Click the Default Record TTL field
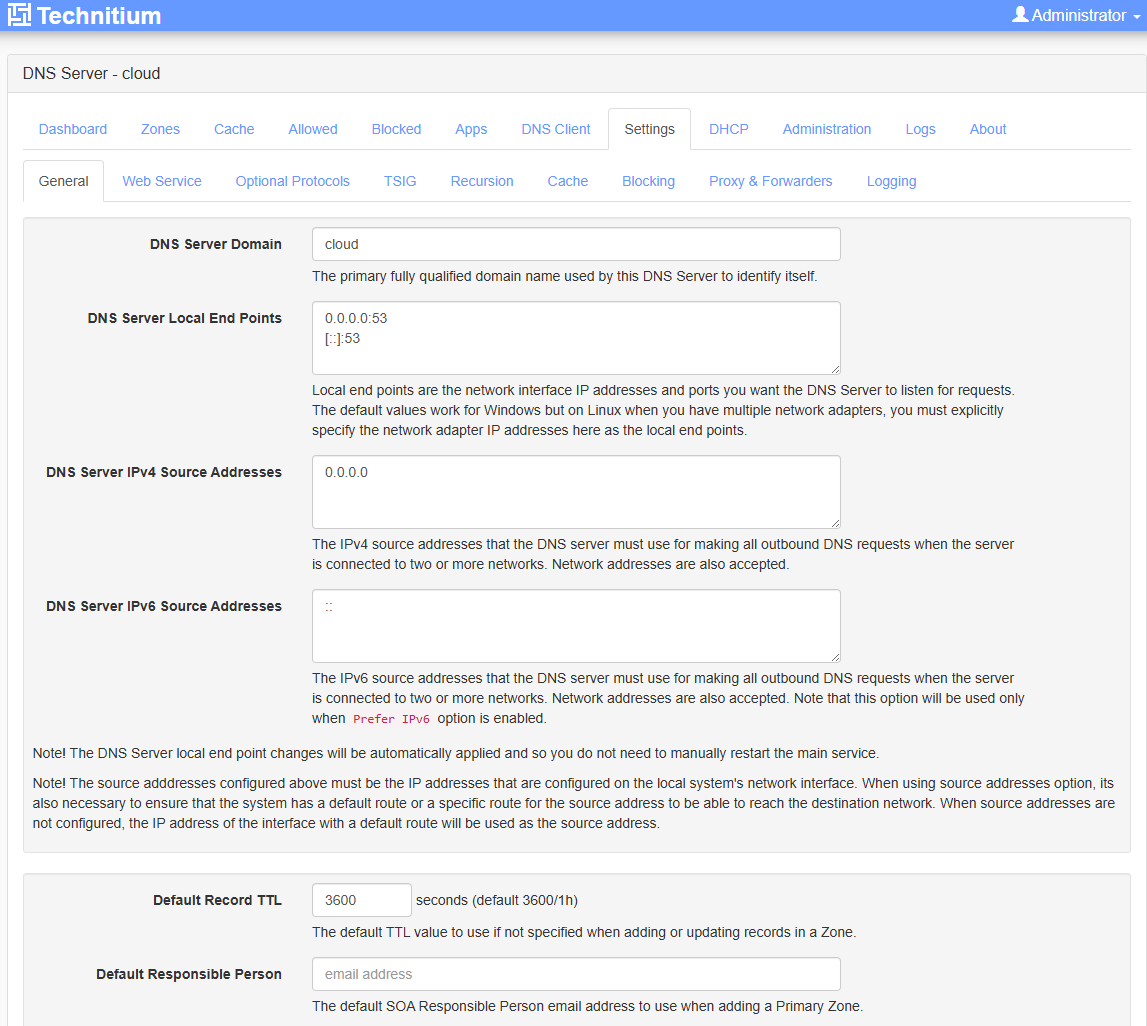The width and height of the screenshot is (1147, 1026). click(x=361, y=900)
